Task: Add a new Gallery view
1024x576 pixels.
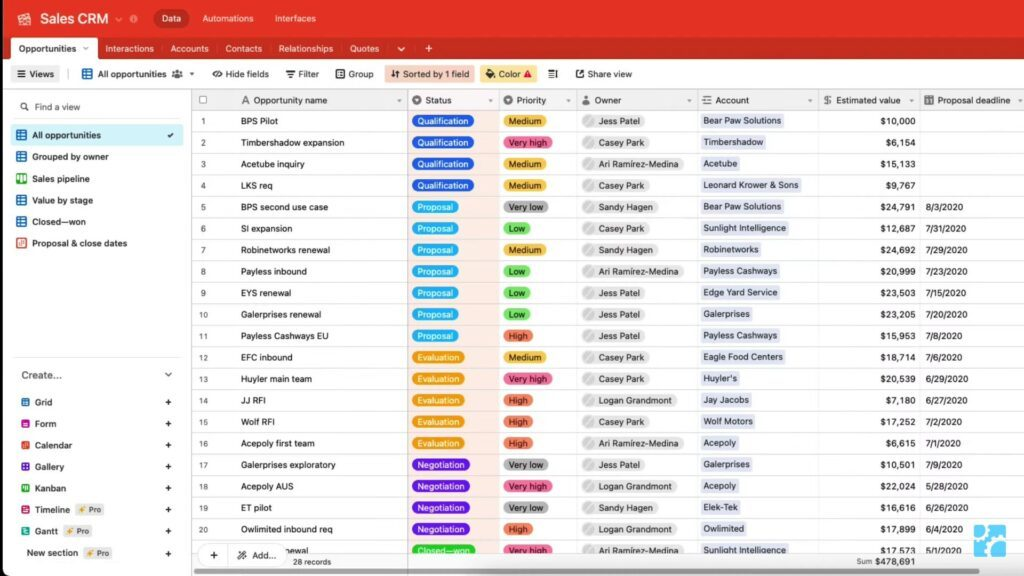Action: 168,467
